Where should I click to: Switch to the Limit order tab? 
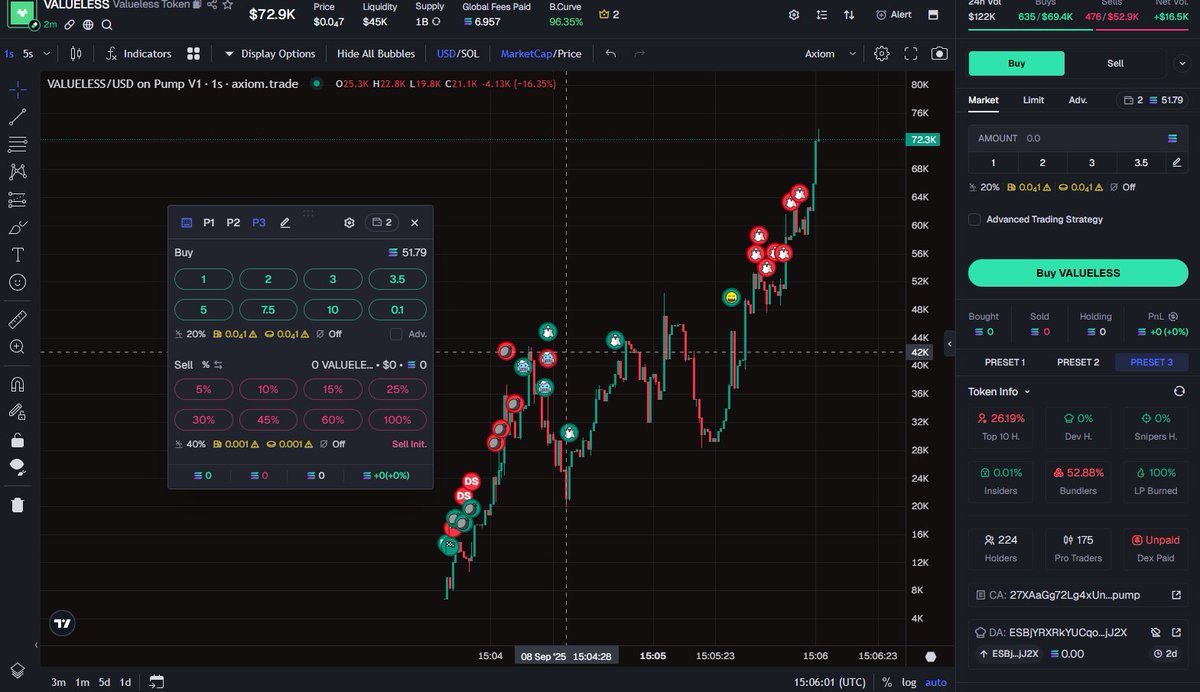coord(1033,100)
